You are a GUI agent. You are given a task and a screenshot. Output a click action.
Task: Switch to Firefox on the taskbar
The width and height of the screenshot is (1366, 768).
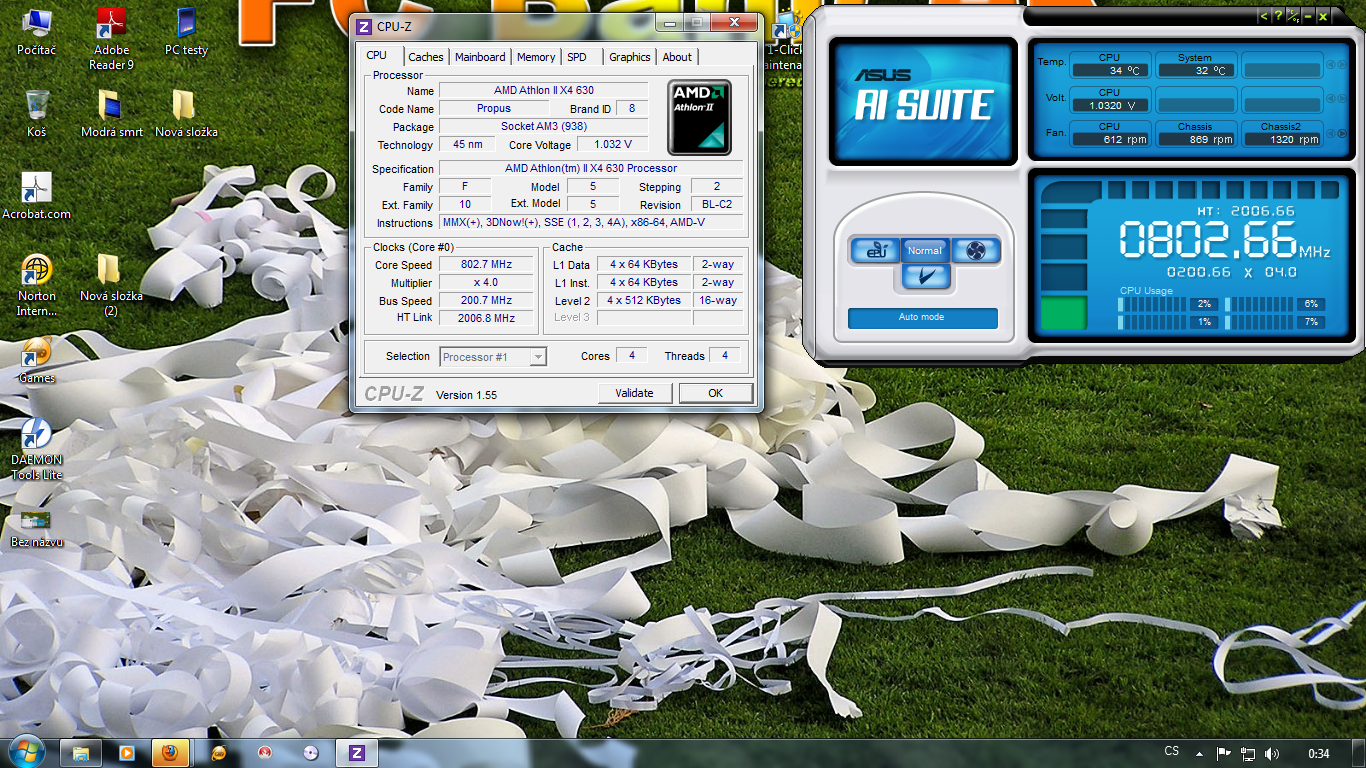tap(173, 752)
